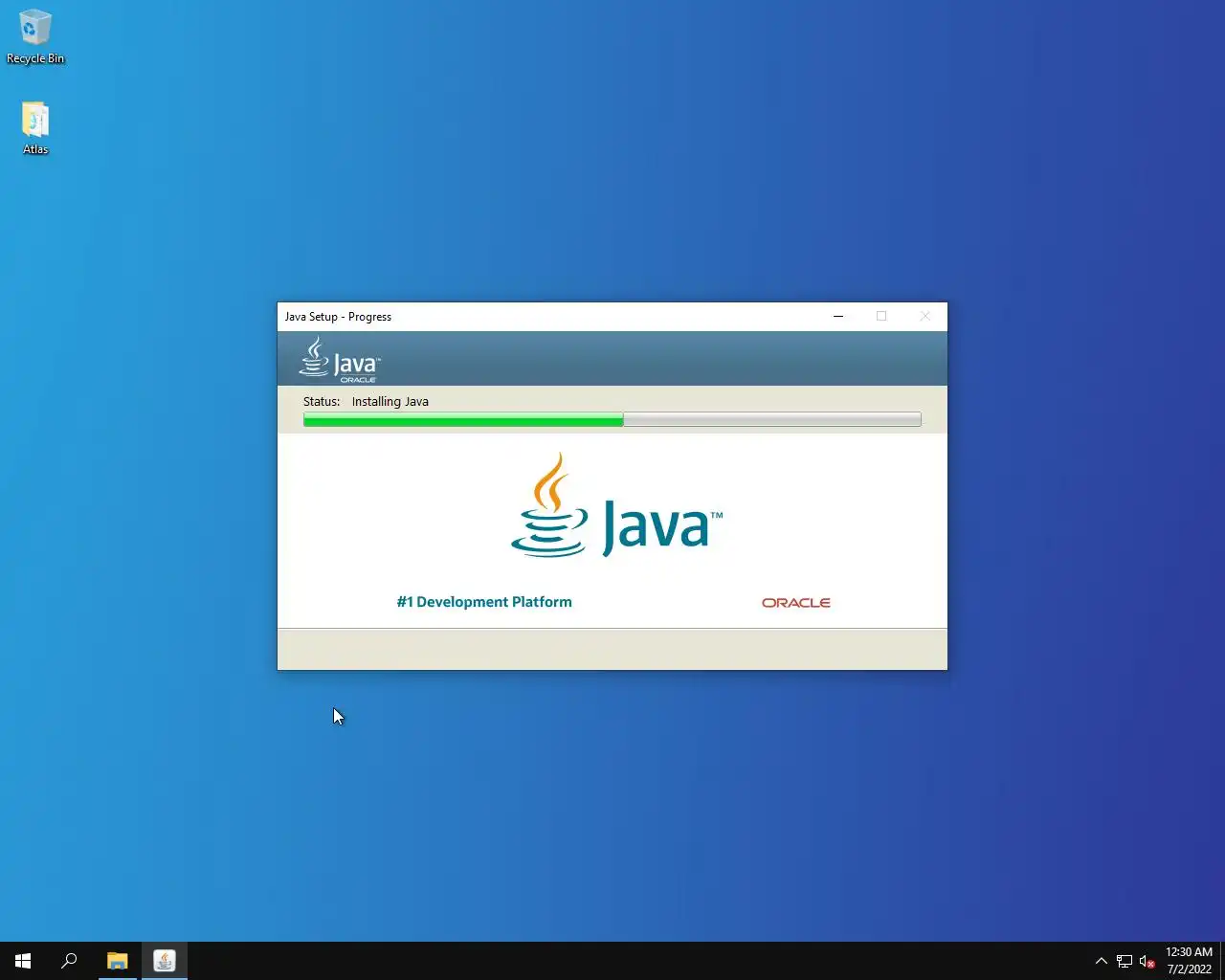Click the "Java Setup - Progress" title

click(338, 317)
